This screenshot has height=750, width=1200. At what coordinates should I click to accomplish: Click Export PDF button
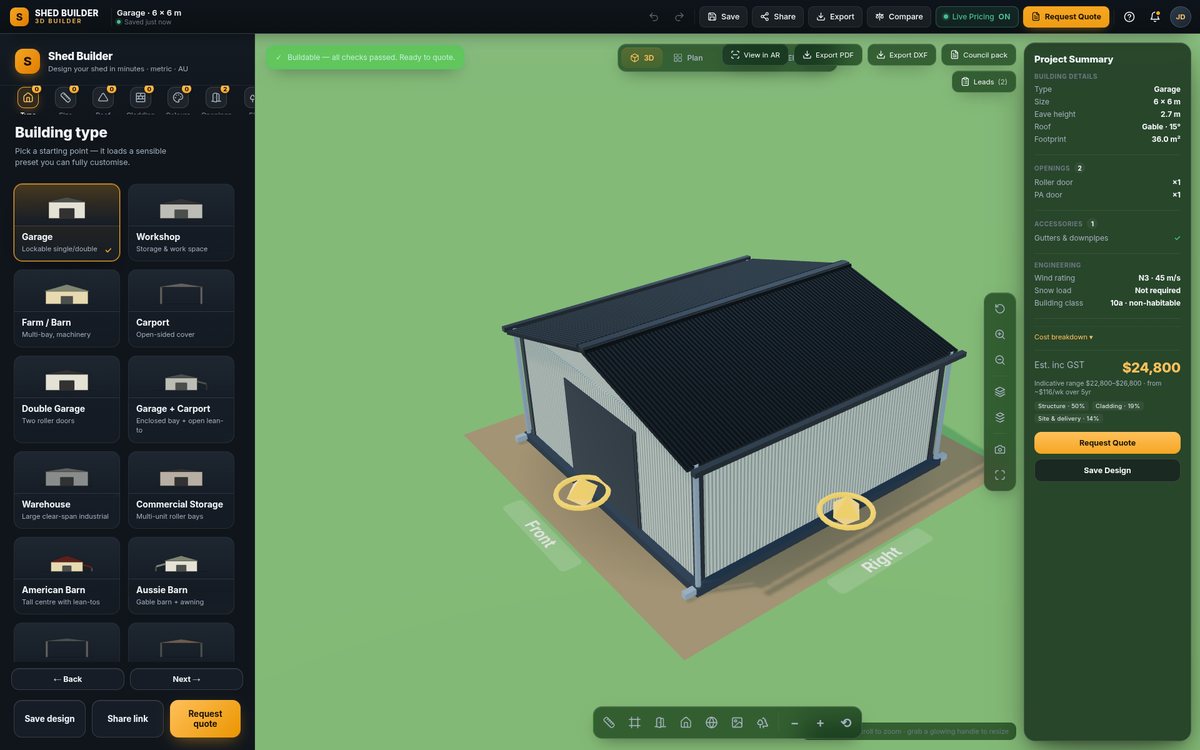[828, 55]
